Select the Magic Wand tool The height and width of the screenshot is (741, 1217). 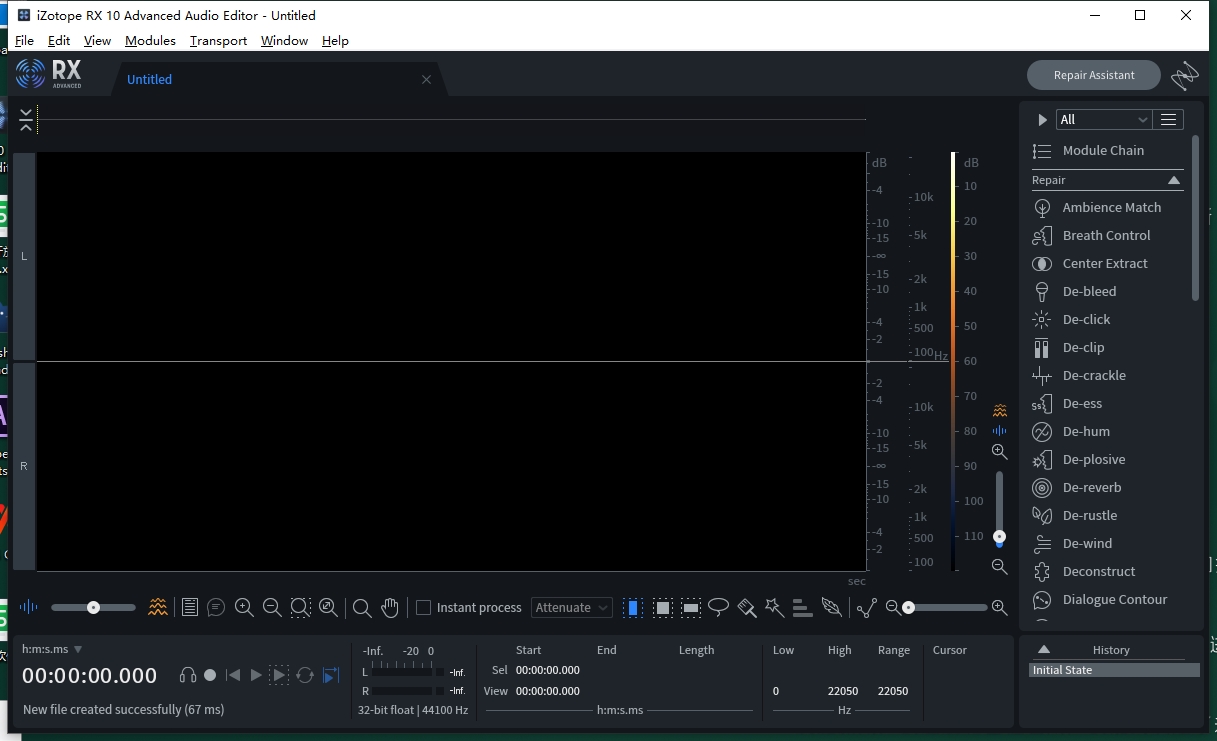click(773, 607)
